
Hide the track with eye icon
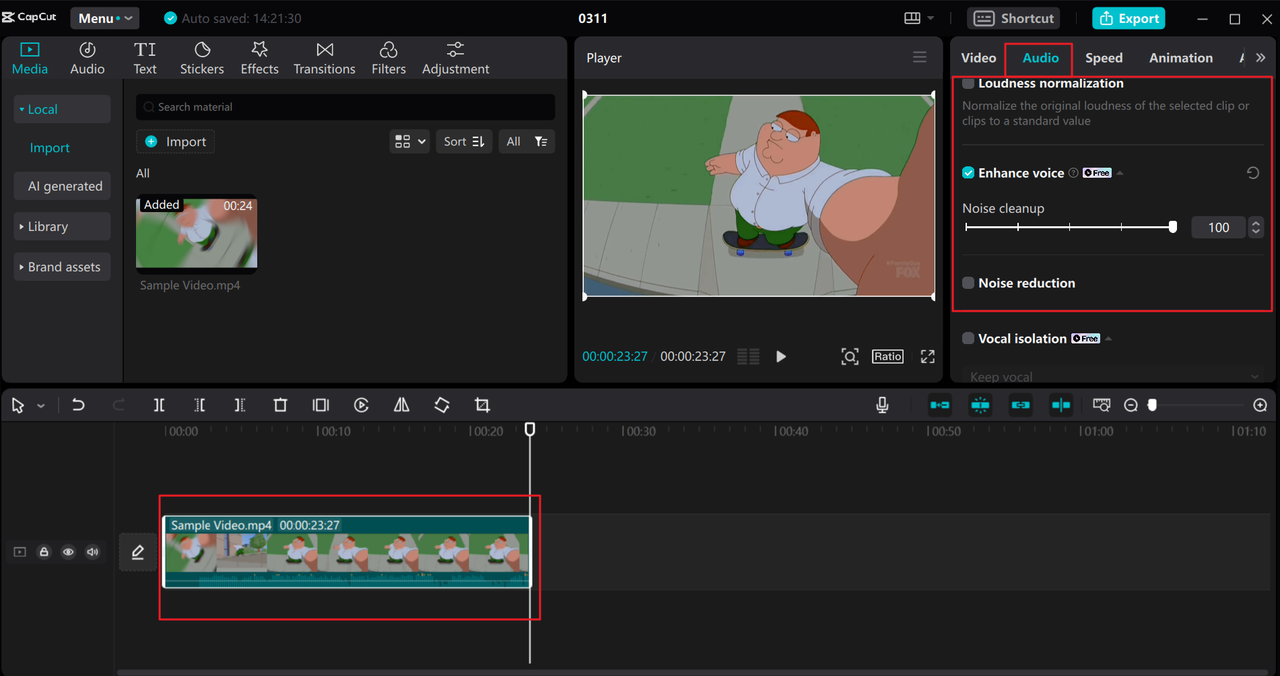pyautogui.click(x=68, y=552)
